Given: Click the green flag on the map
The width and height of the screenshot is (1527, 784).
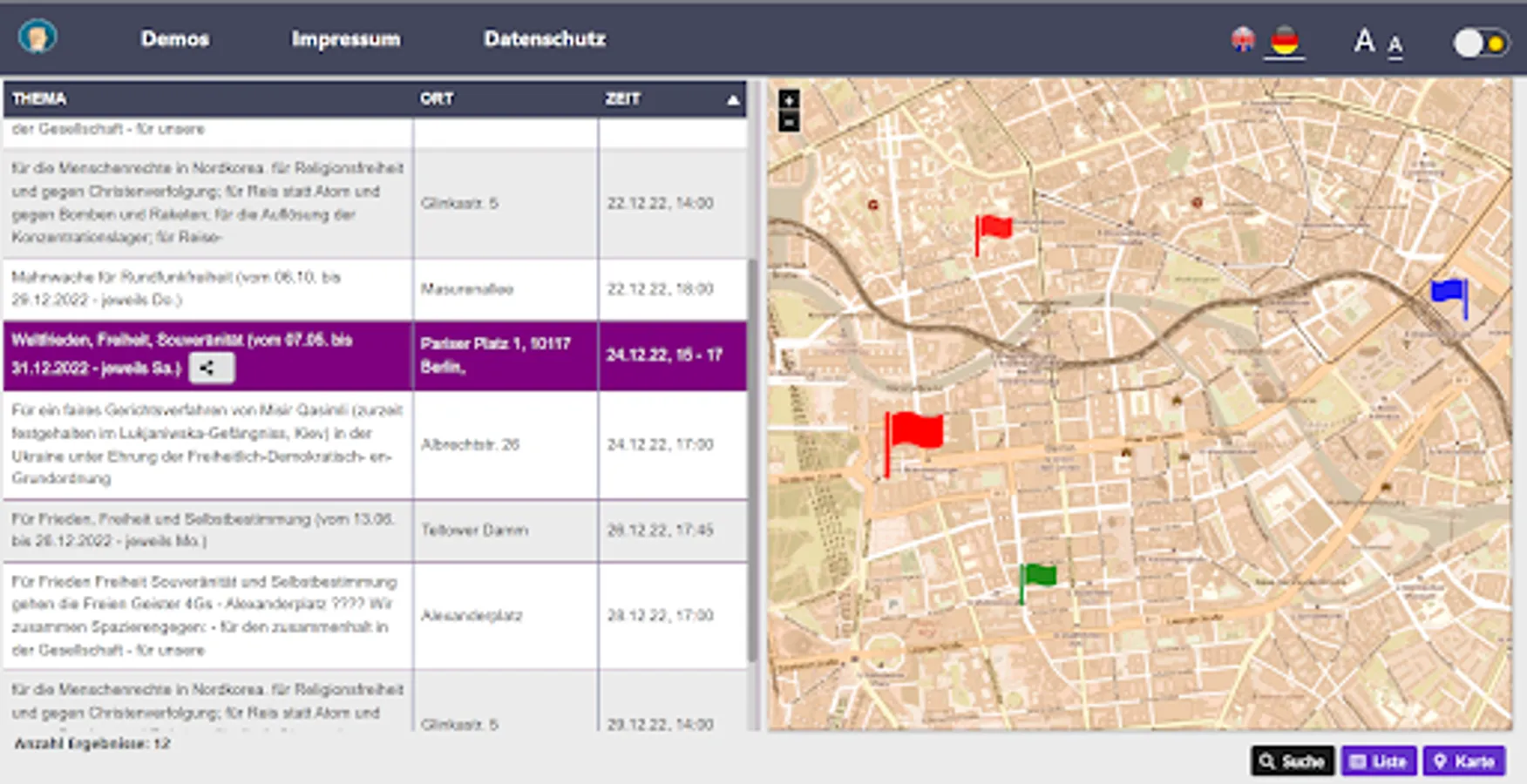Looking at the screenshot, I should pyautogui.click(x=1037, y=583).
